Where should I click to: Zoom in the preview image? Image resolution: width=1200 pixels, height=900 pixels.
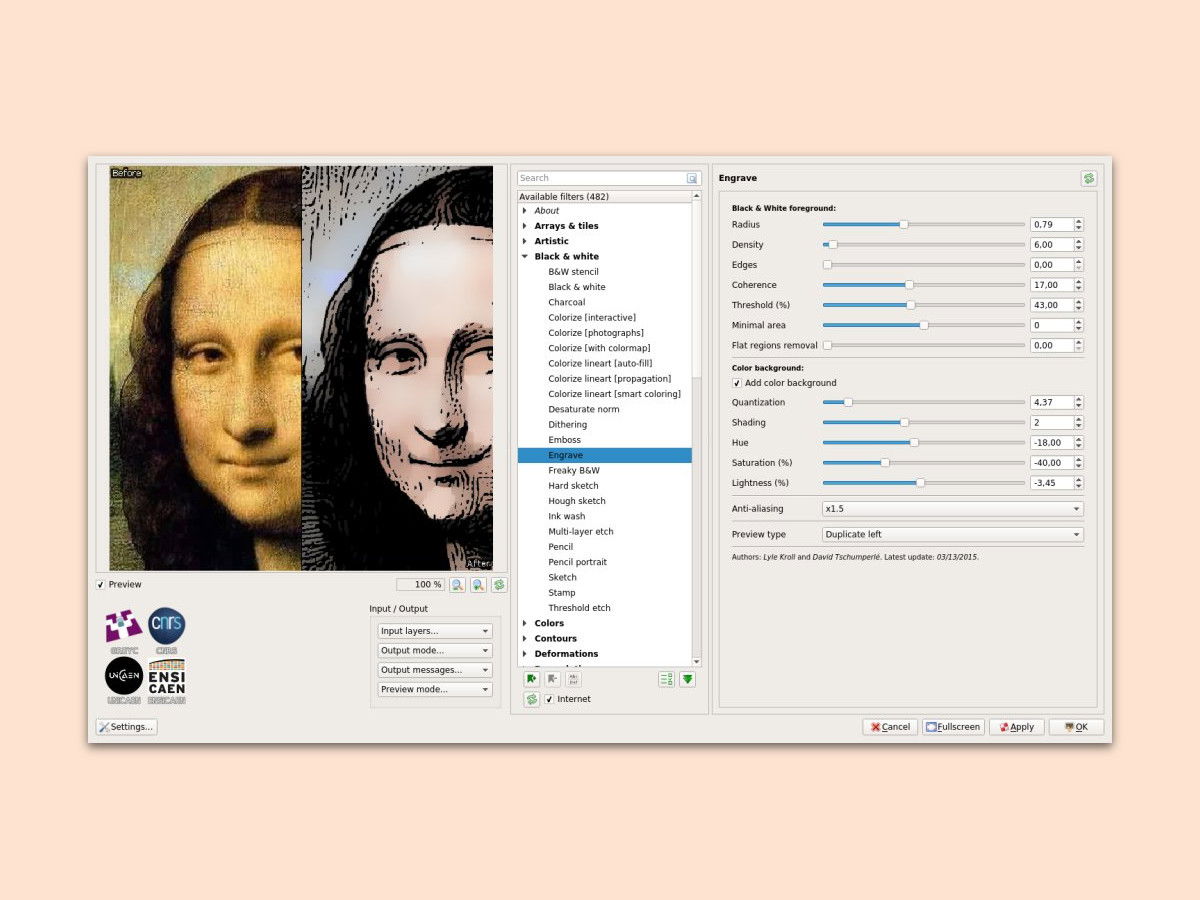tap(478, 585)
